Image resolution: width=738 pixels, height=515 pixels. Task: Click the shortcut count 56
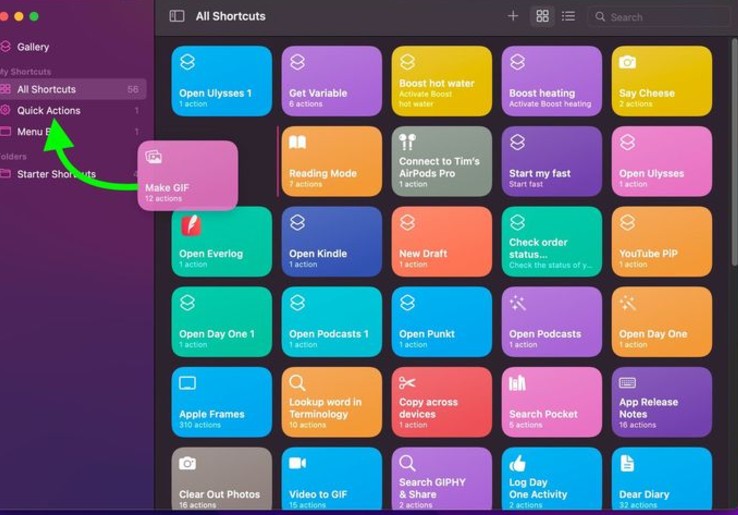(x=133, y=89)
